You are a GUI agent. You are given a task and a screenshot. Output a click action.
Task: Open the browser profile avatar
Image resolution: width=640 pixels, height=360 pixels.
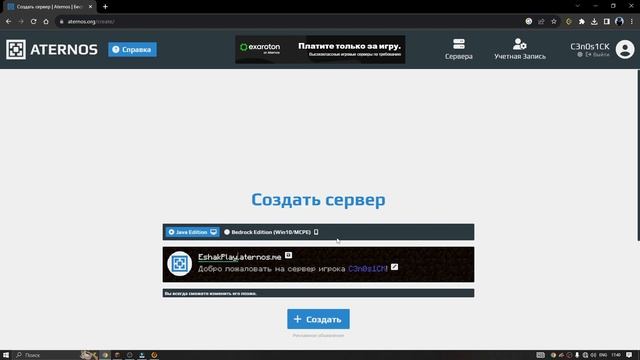pos(619,21)
